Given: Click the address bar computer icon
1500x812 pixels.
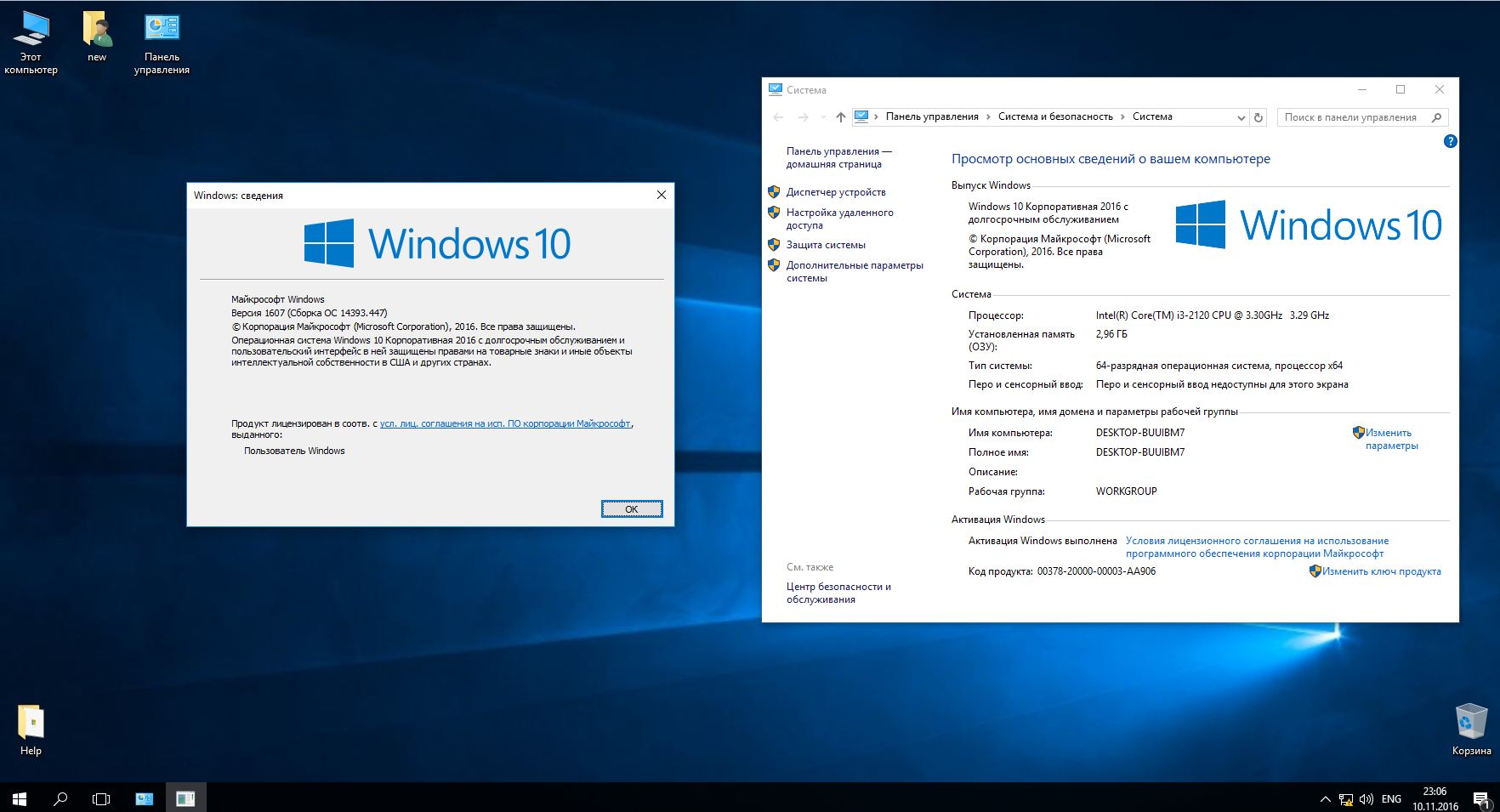Looking at the screenshot, I should point(861,116).
